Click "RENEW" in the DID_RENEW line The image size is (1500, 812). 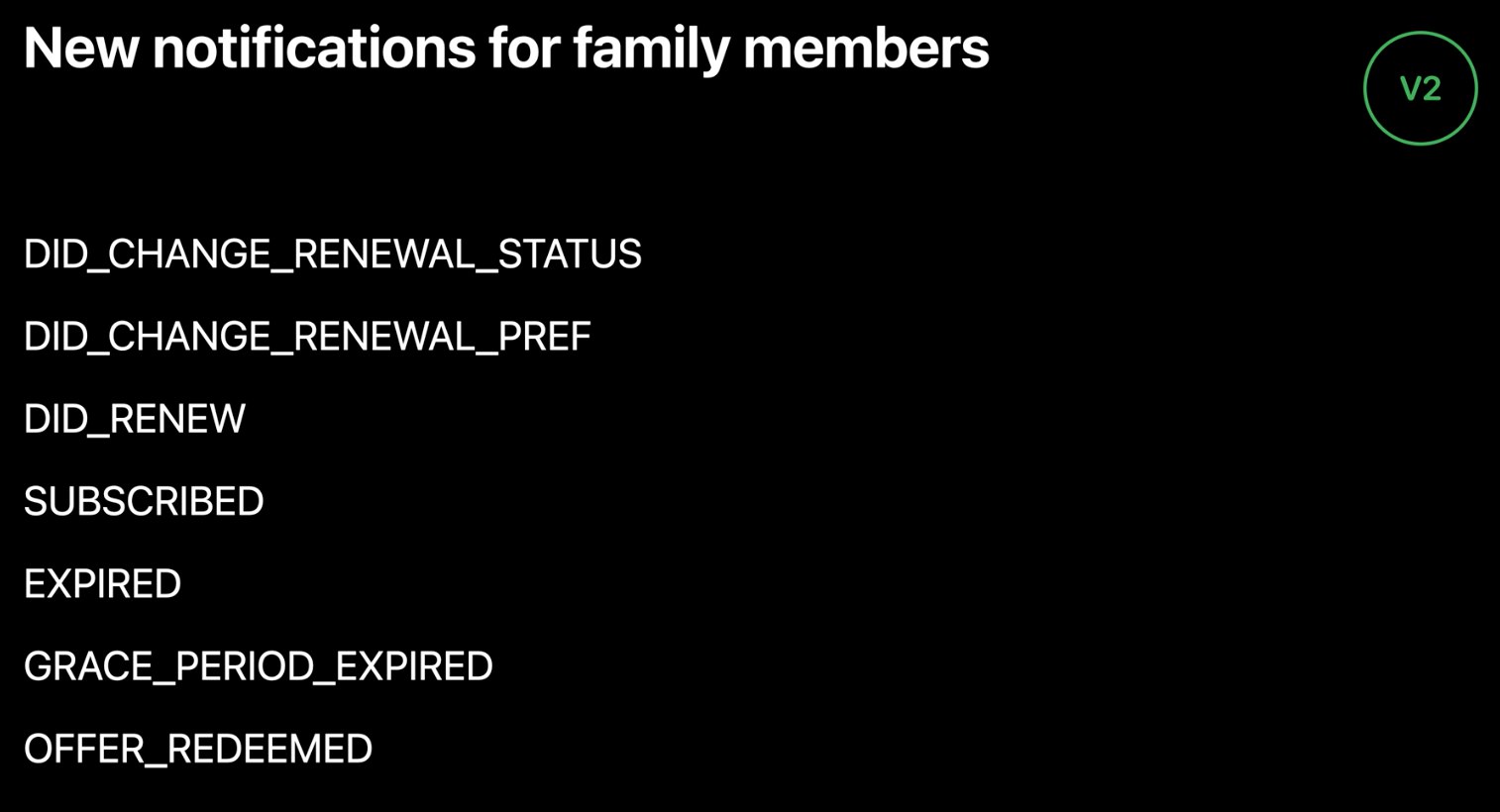coord(177,419)
